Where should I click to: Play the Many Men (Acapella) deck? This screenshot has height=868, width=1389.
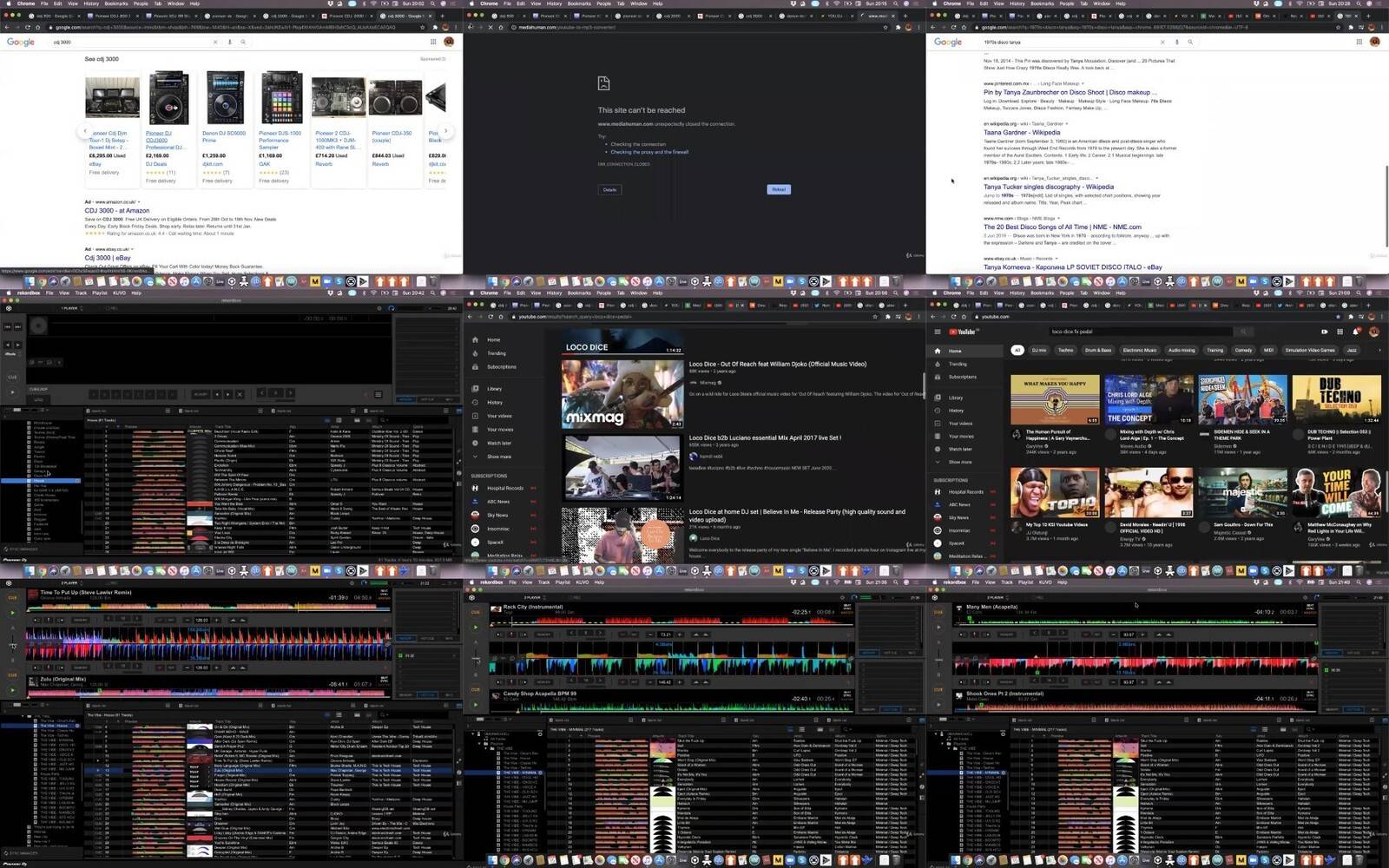[x=938, y=628]
